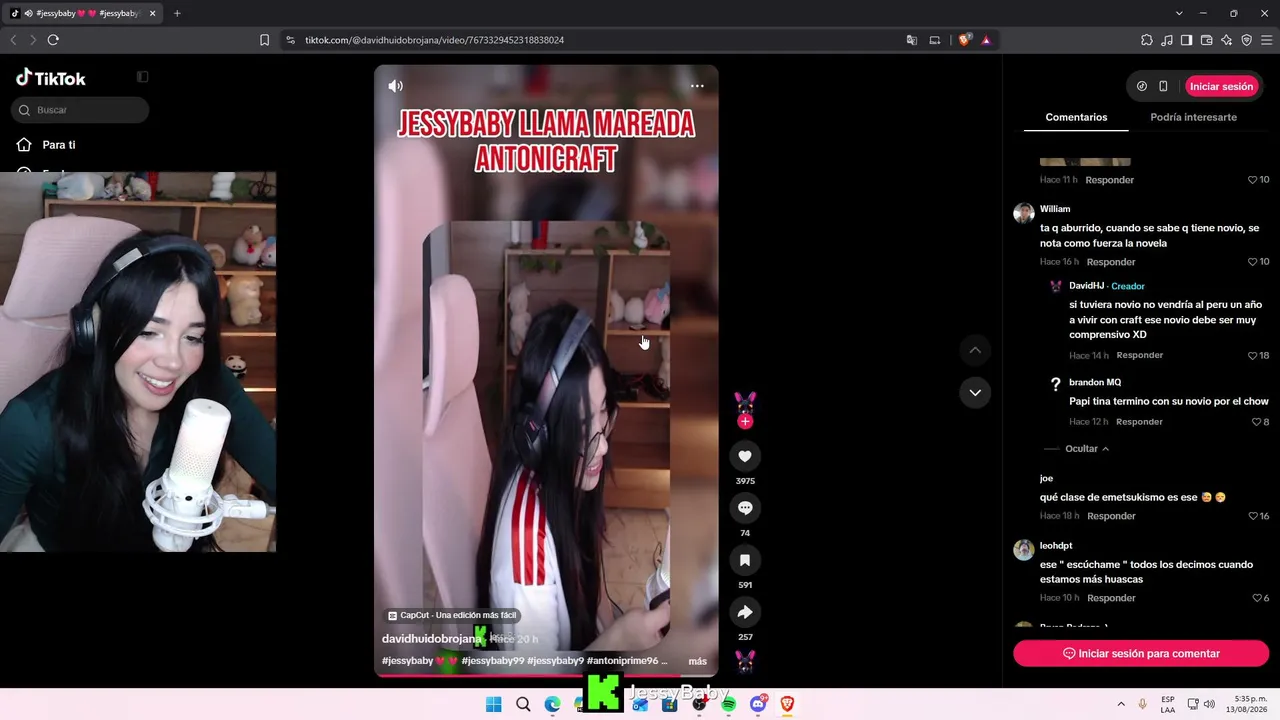The width and height of the screenshot is (1280, 720).
Task: Open the taskbar clock and date
Action: (1249, 704)
